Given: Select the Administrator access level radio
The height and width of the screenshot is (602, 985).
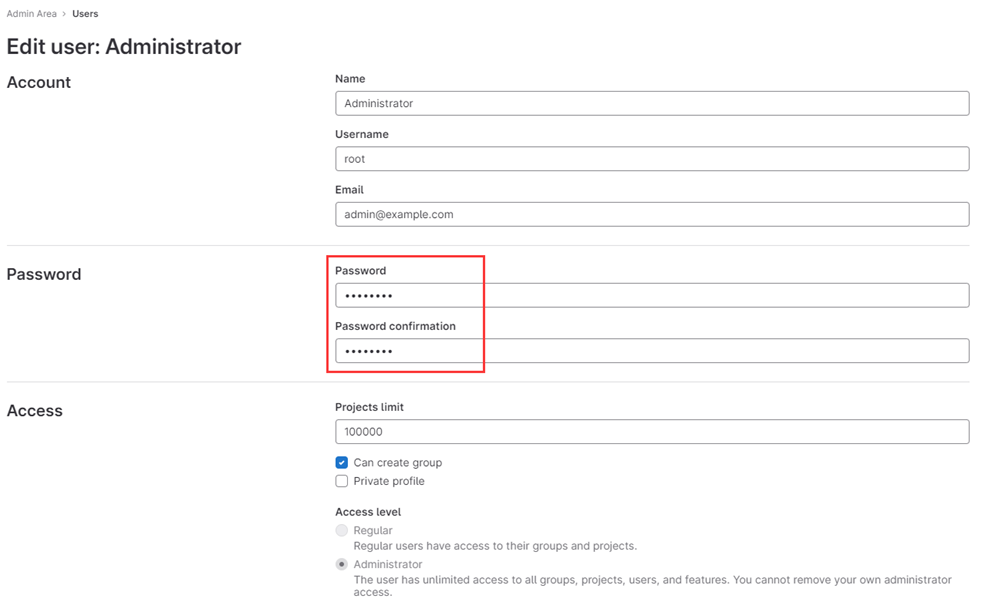Looking at the screenshot, I should pos(342,564).
